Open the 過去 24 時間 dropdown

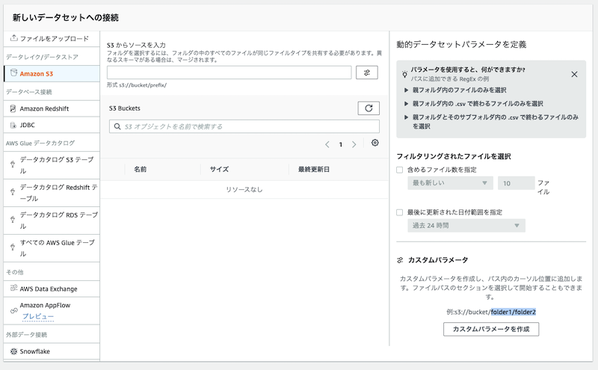tap(466, 225)
